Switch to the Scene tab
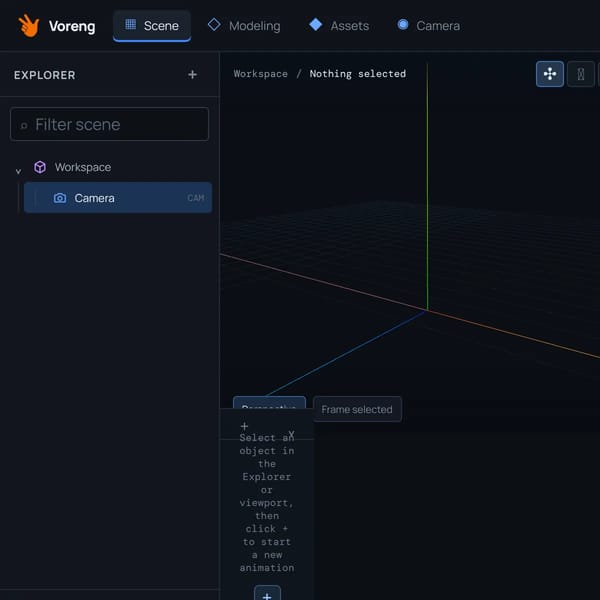 click(152, 26)
